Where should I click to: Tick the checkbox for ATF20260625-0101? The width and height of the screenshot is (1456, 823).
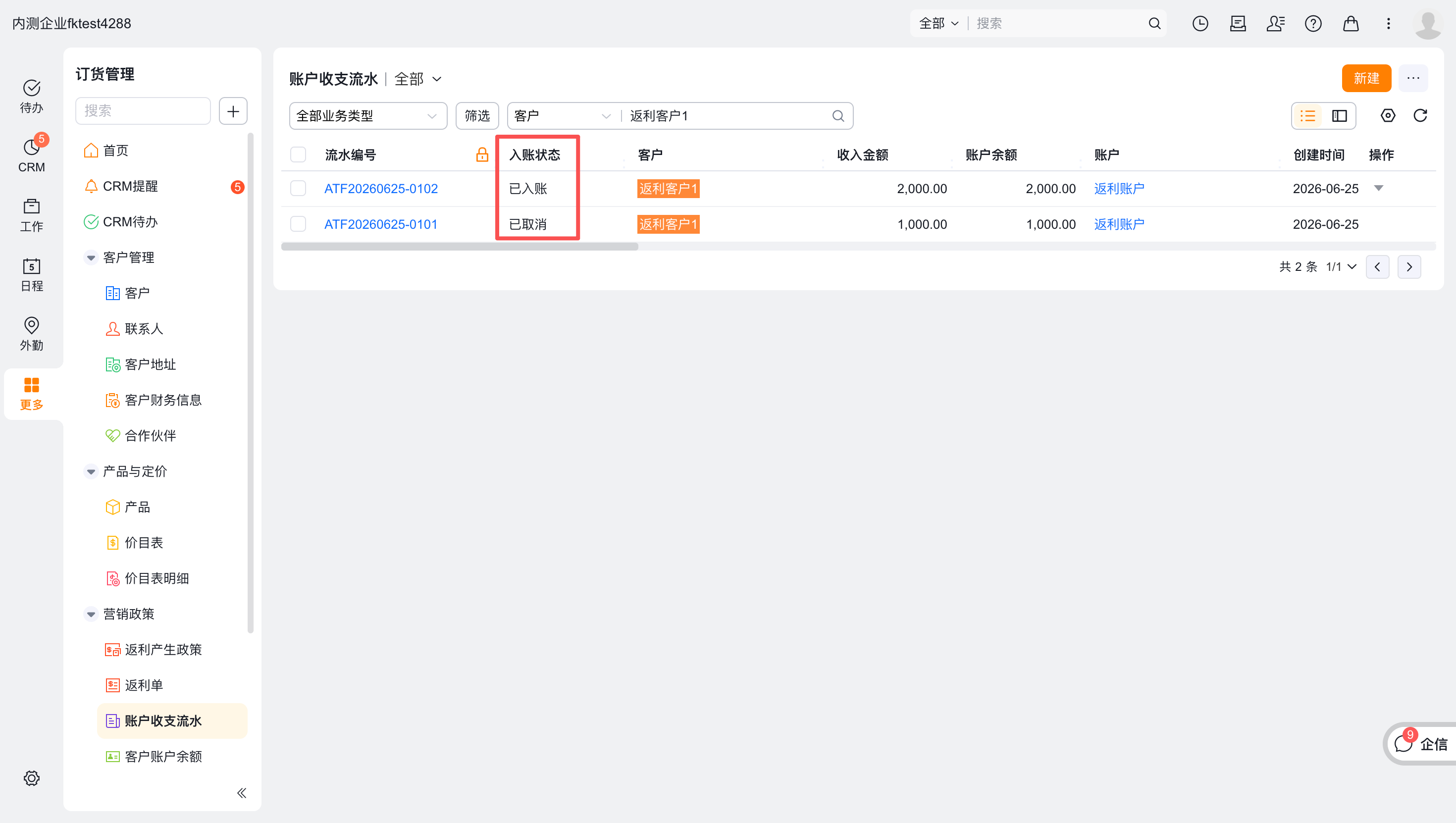298,224
